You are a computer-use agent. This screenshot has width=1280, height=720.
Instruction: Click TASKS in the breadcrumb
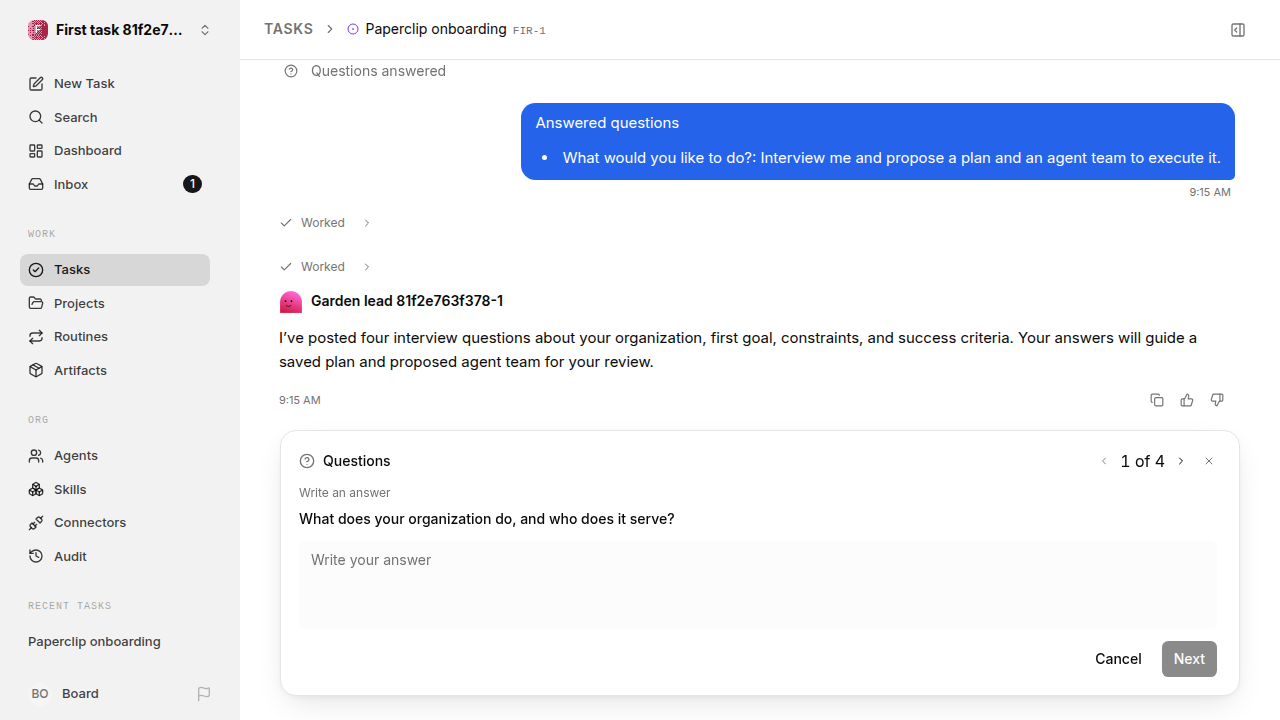coord(288,29)
